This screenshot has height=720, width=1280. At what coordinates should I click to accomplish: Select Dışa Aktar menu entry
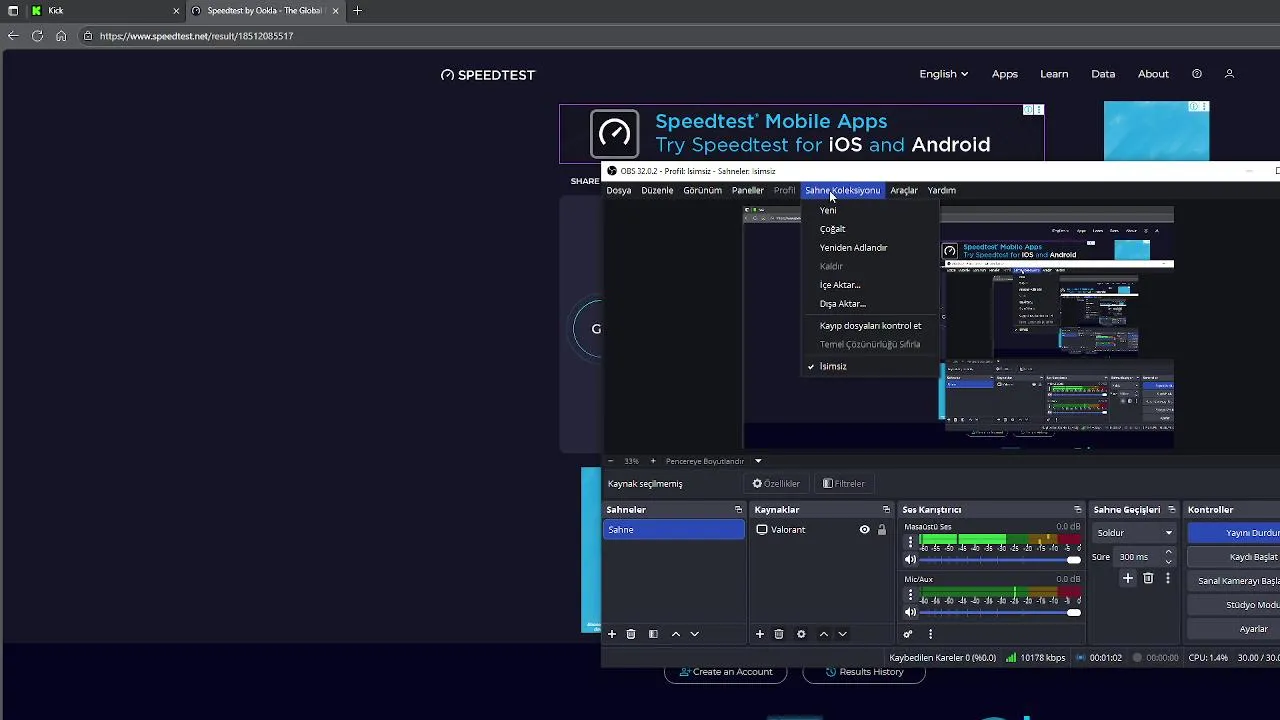click(870, 304)
